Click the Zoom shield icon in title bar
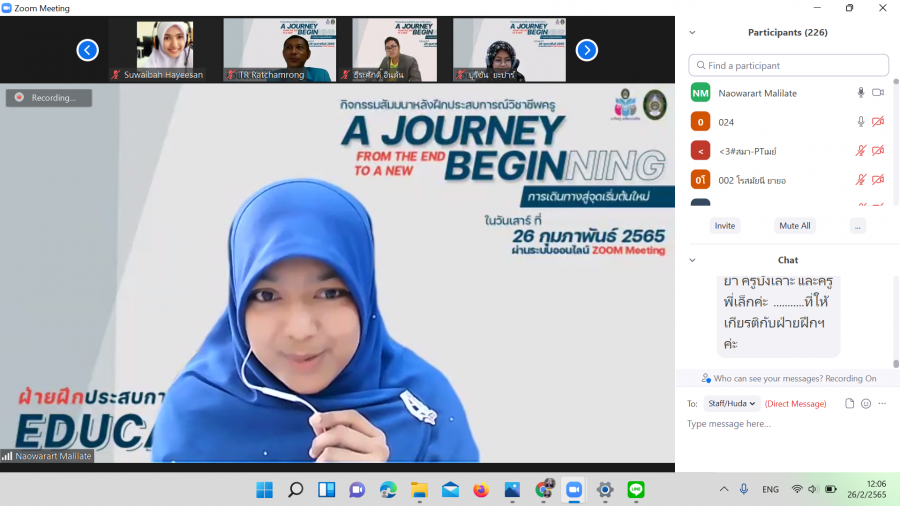 click(x=7, y=8)
